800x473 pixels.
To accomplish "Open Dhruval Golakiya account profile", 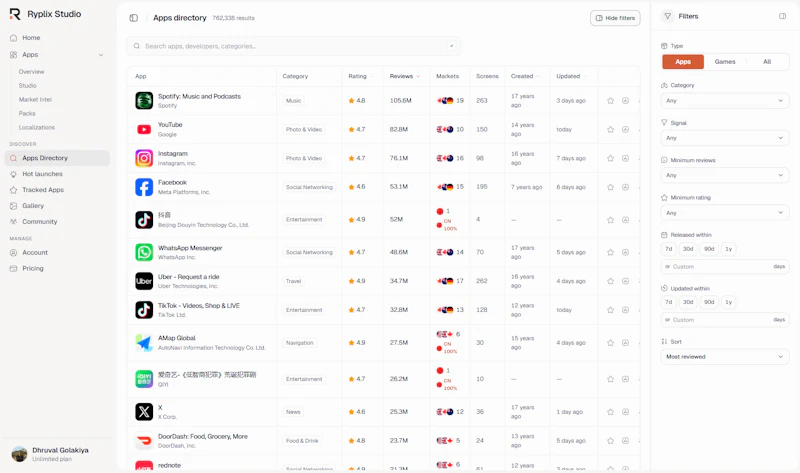I will point(50,454).
